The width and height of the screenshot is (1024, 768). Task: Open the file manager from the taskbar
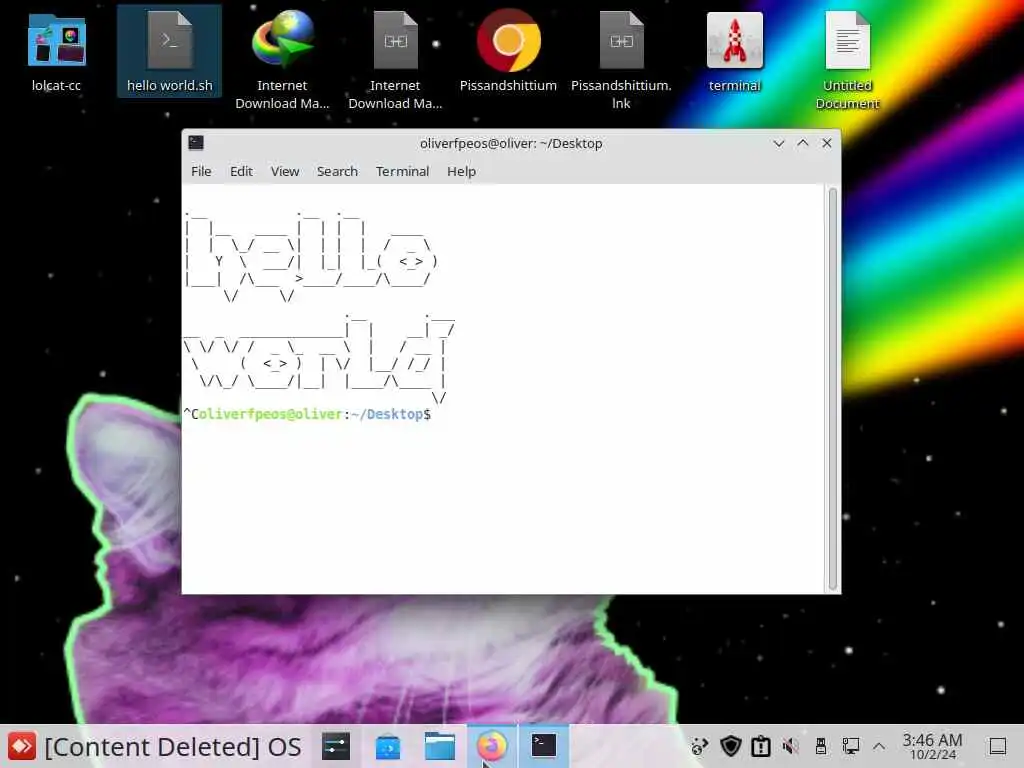click(x=440, y=746)
